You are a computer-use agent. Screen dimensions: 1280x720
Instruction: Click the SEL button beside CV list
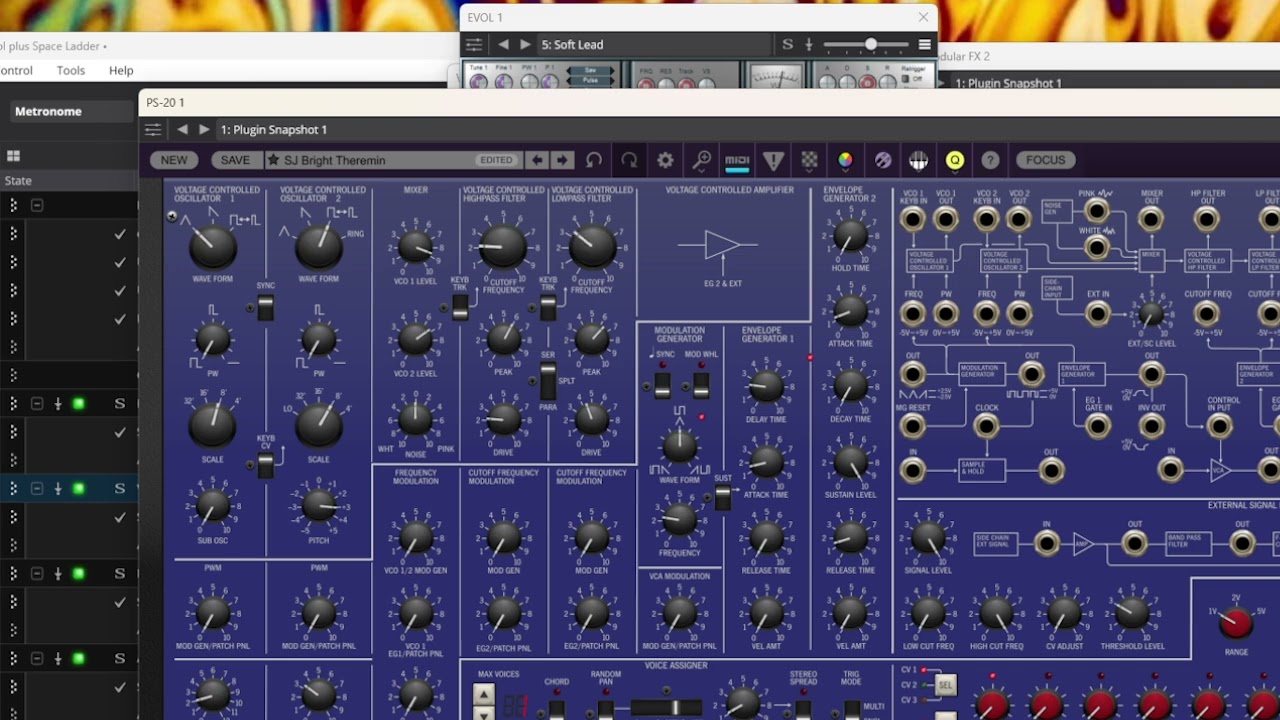945,685
